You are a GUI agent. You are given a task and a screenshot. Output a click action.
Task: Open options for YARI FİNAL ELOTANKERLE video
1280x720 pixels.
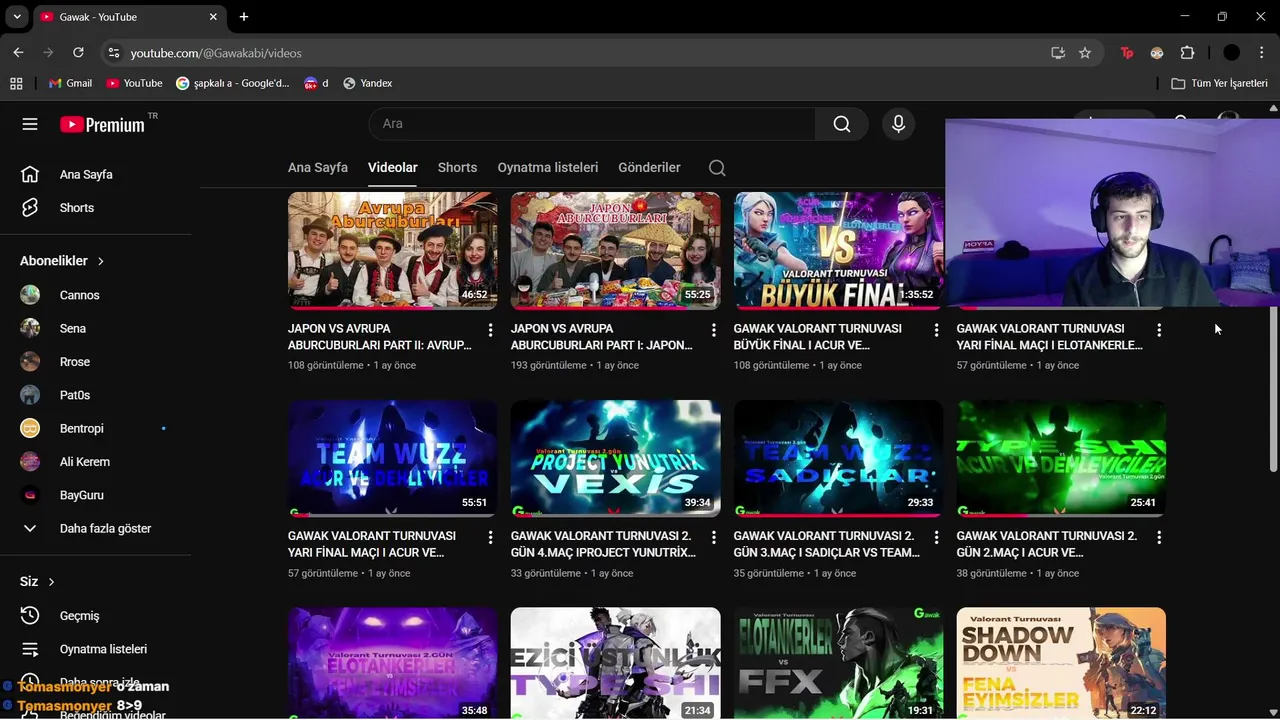tap(1159, 330)
